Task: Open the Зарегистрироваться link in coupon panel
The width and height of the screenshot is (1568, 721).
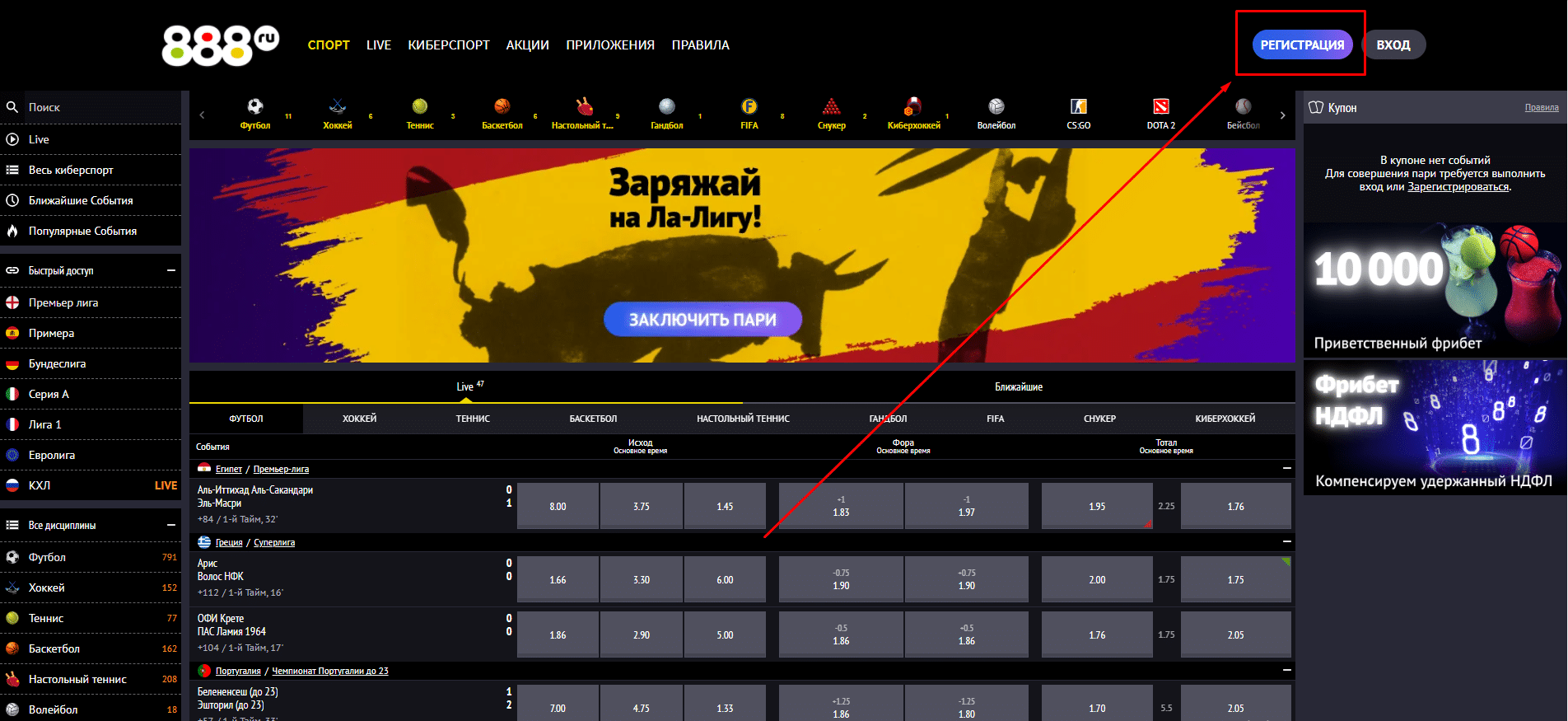Action: pos(1458,187)
